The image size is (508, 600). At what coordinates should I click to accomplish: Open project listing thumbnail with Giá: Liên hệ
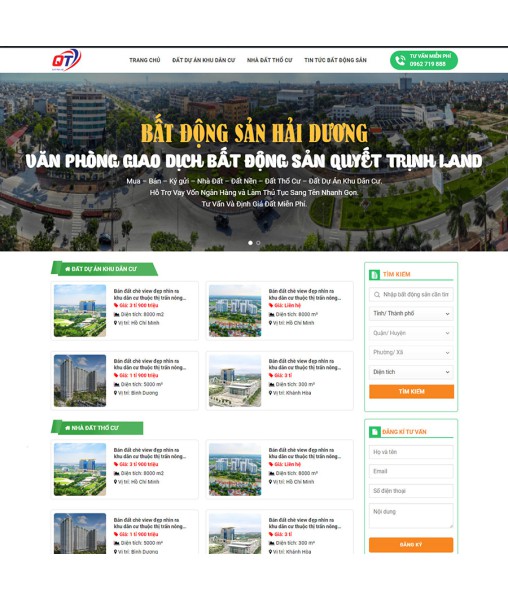tap(235, 311)
